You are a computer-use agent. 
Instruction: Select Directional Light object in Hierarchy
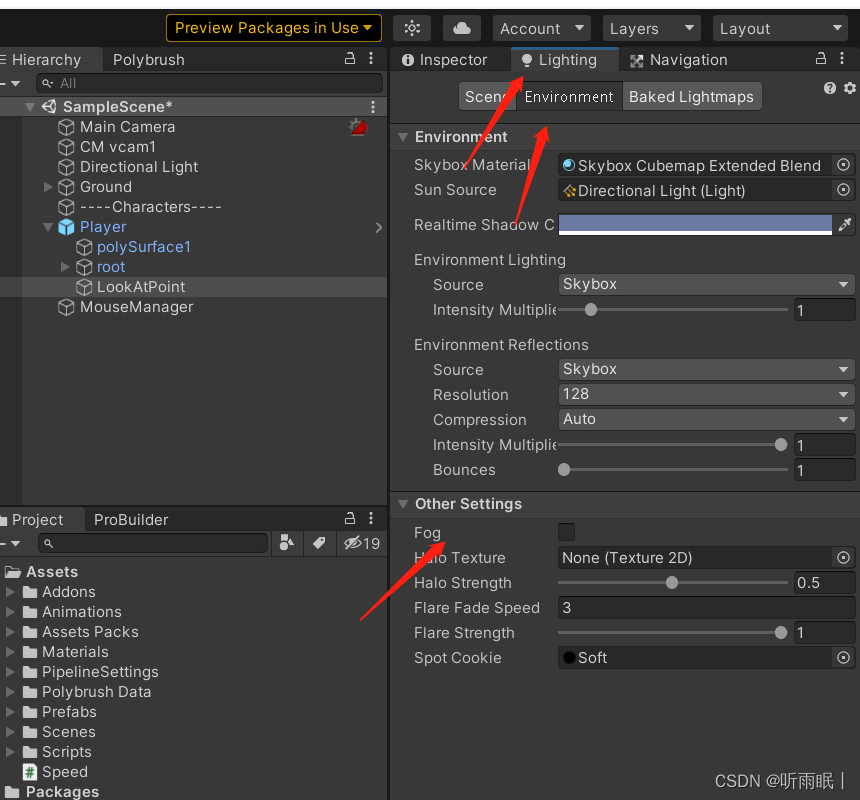tap(139, 167)
